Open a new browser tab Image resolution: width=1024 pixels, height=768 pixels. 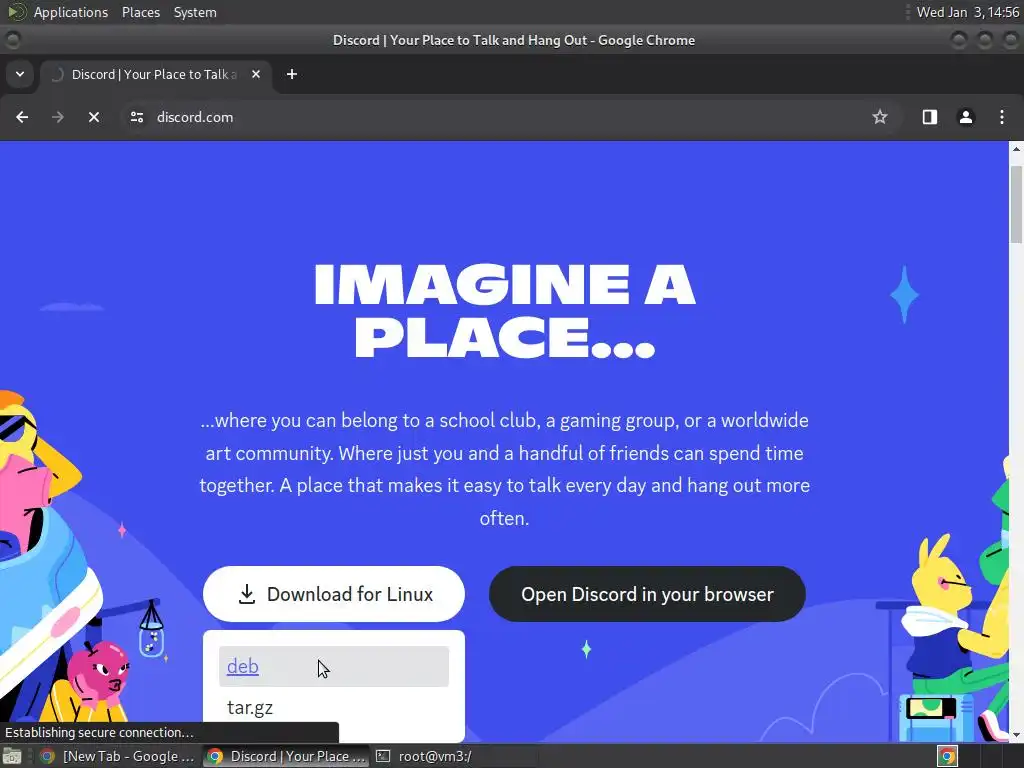(292, 74)
